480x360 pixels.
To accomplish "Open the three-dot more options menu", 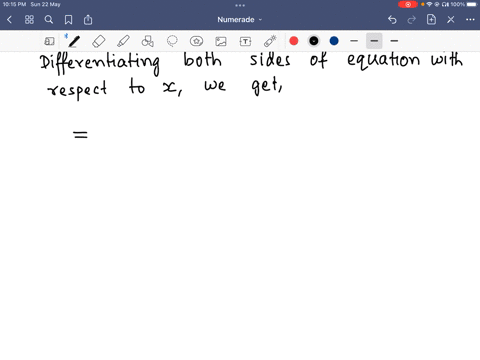I will pyautogui.click(x=470, y=20).
